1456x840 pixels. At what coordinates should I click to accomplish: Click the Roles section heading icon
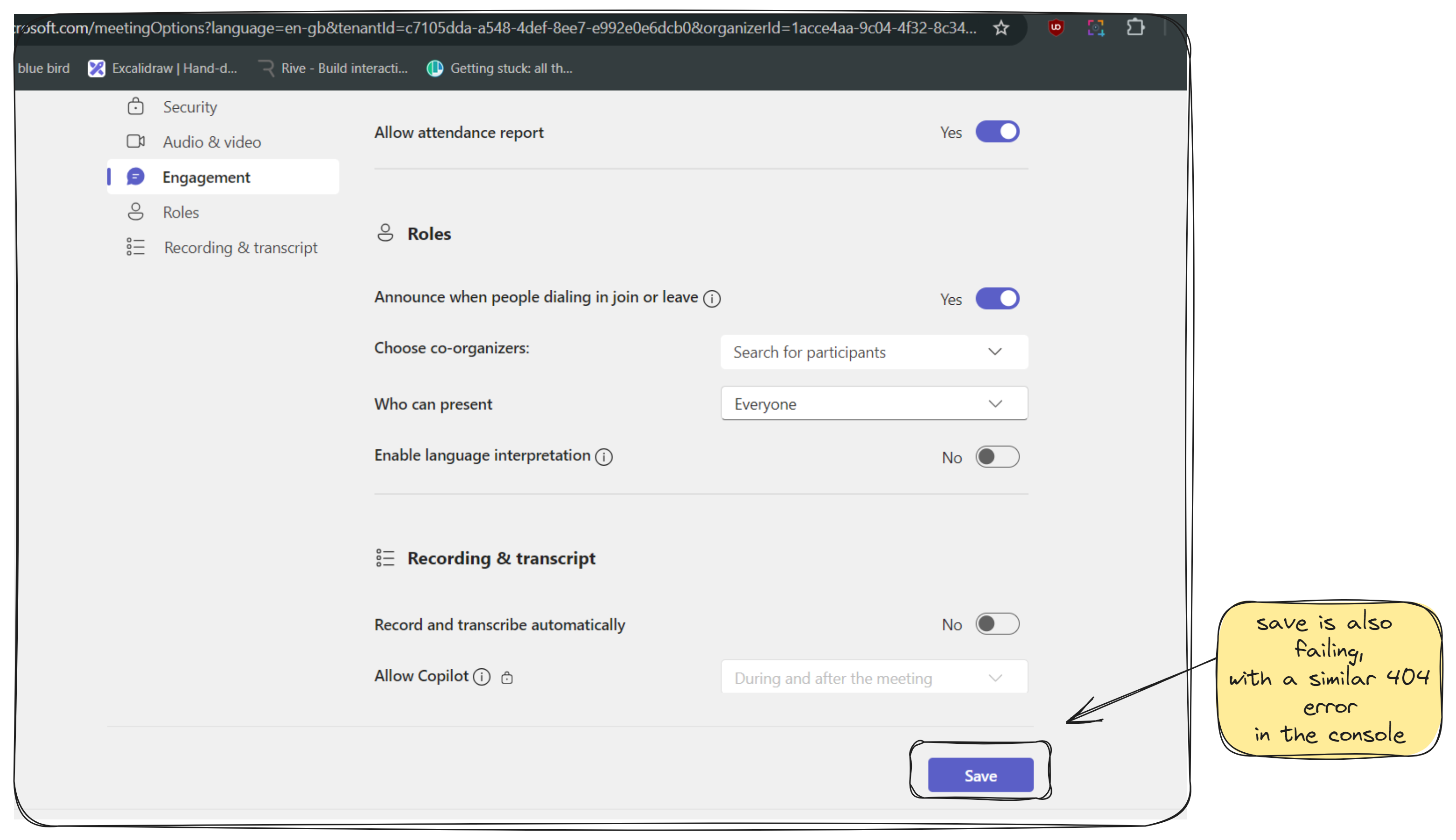click(385, 233)
